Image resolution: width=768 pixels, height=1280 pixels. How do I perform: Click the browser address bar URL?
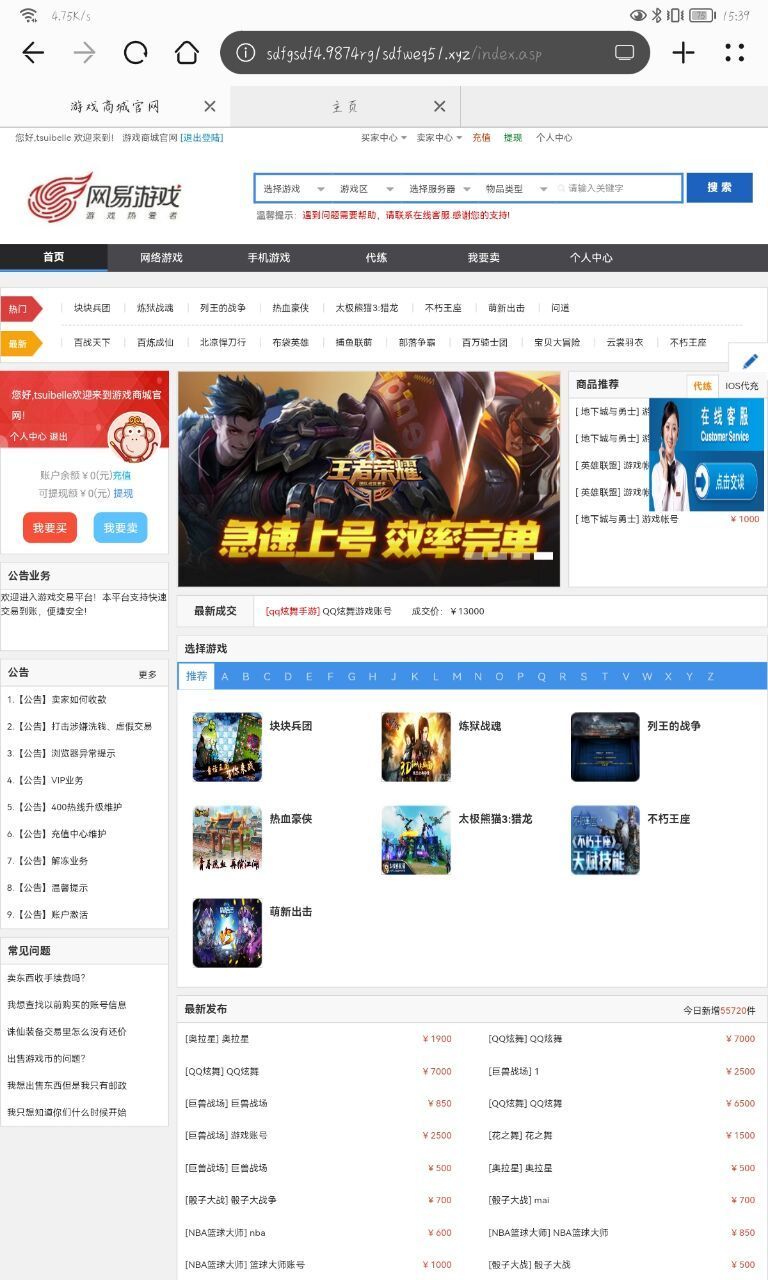[404, 53]
